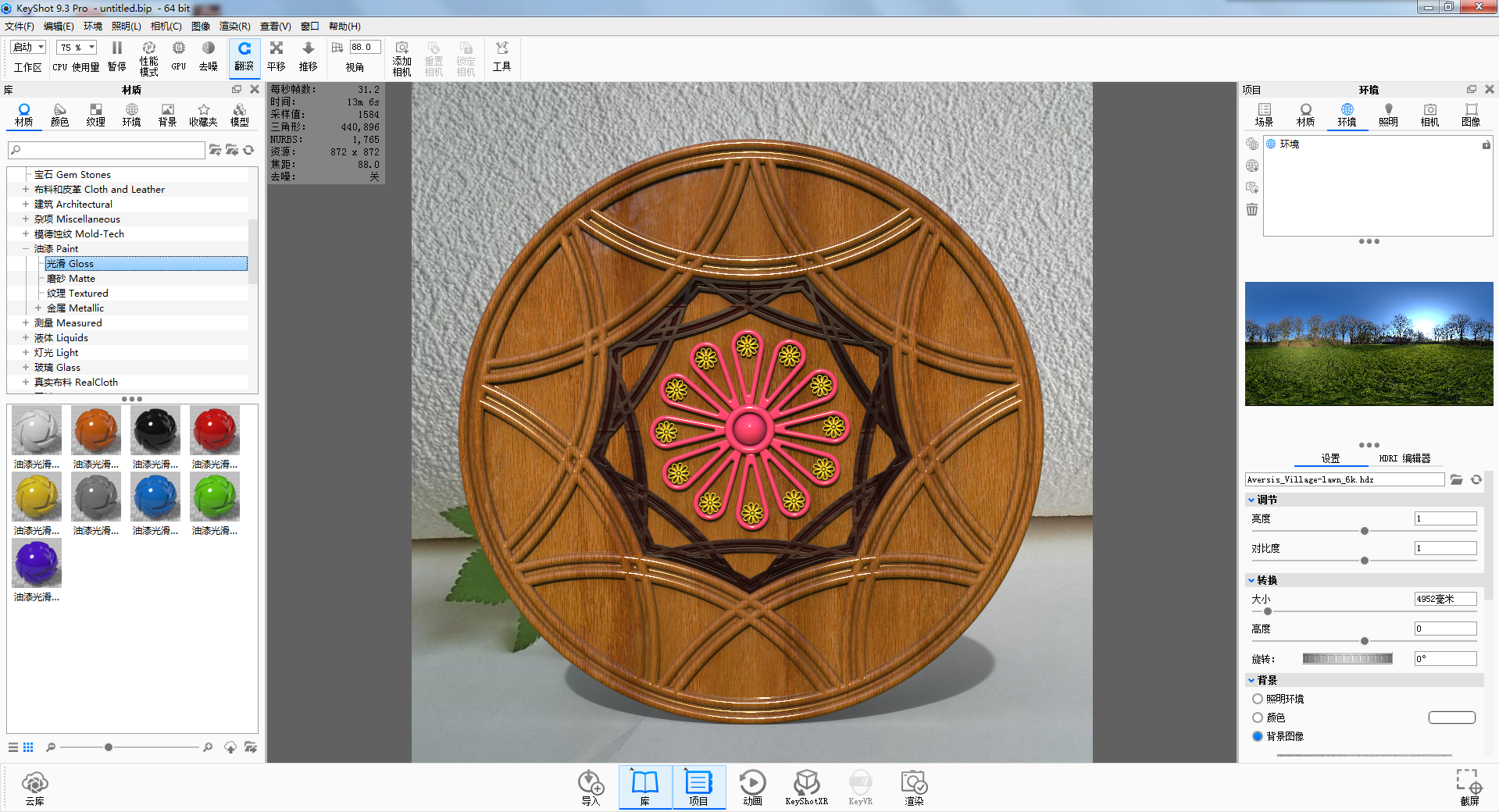This screenshot has width=1499, height=812.
Task: Select the Textured paint subcategory
Action: point(77,293)
